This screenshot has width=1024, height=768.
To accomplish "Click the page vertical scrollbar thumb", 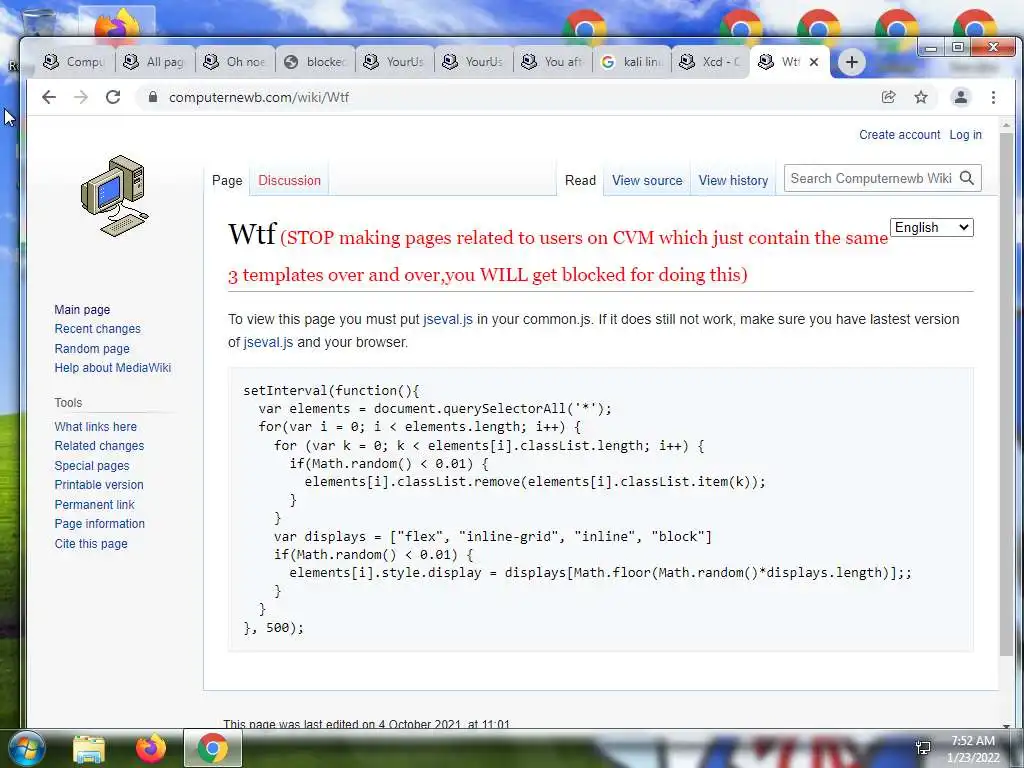I will (x=1006, y=396).
